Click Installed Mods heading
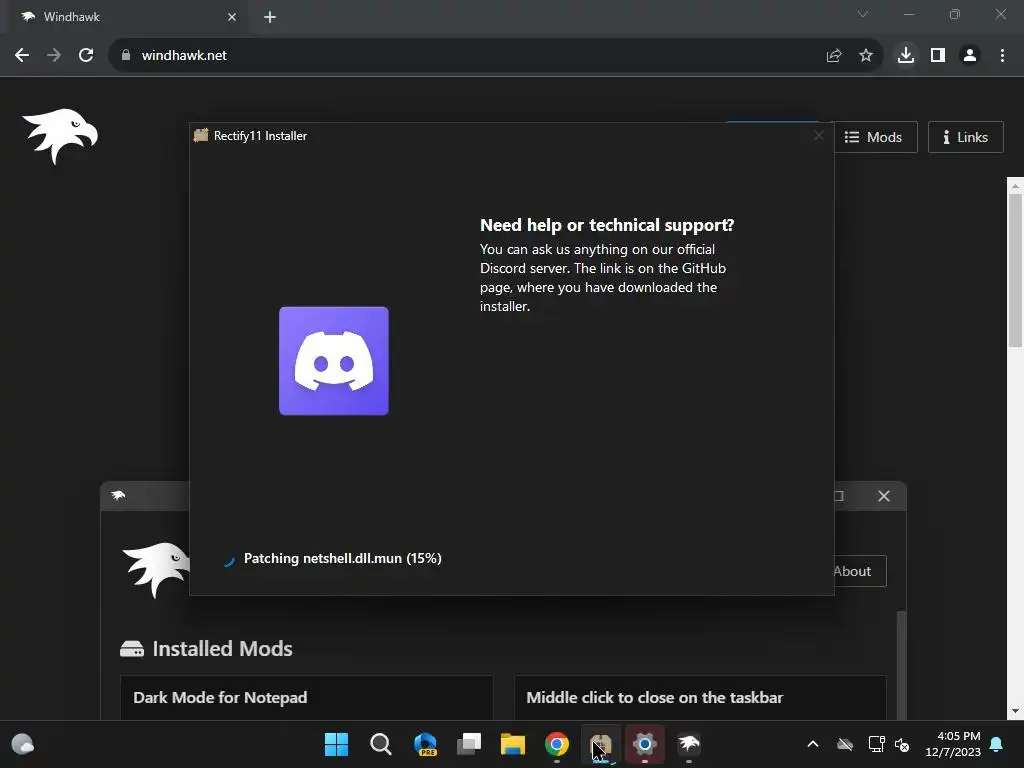The image size is (1024, 768). click(222, 648)
